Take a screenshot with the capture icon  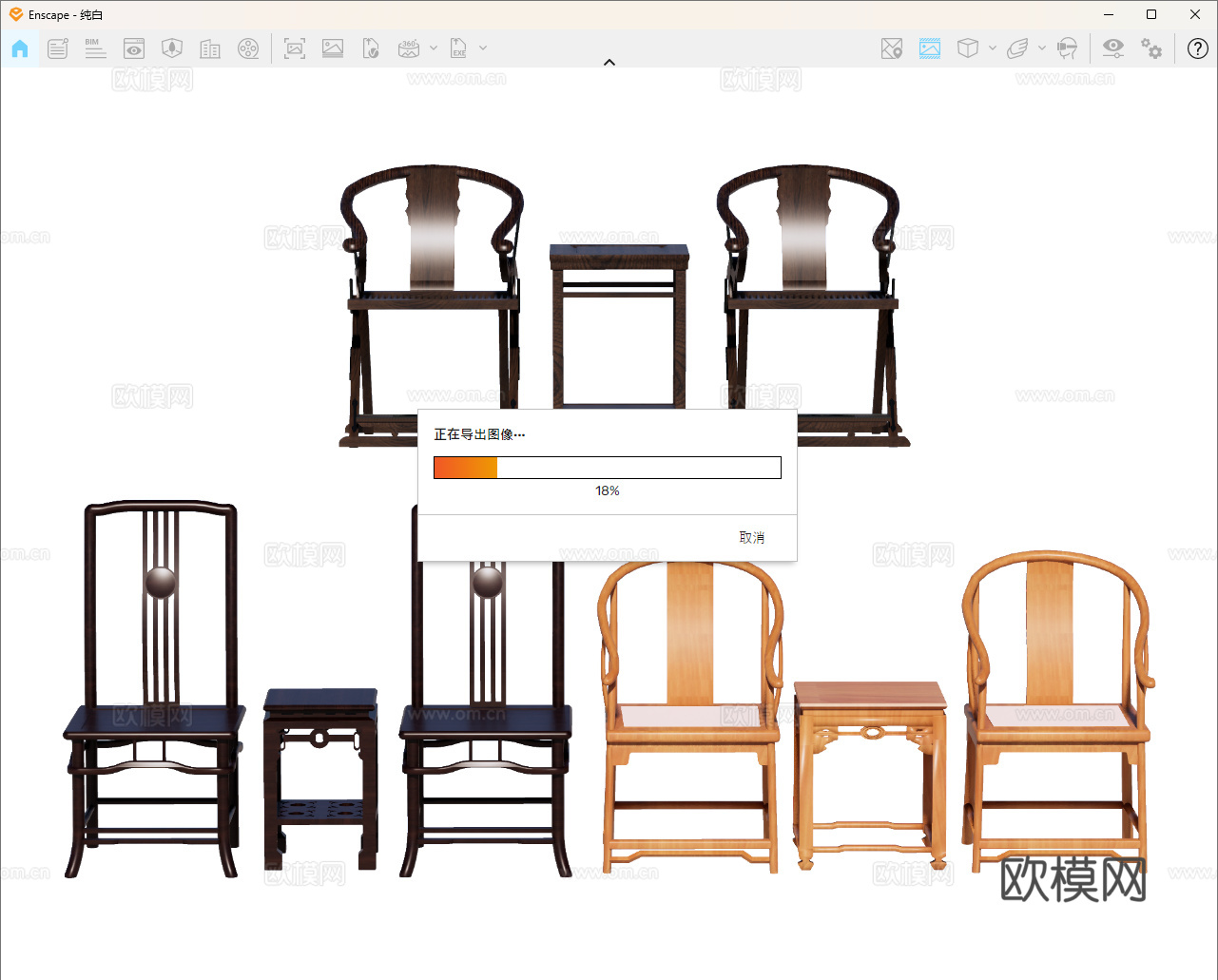(295, 48)
